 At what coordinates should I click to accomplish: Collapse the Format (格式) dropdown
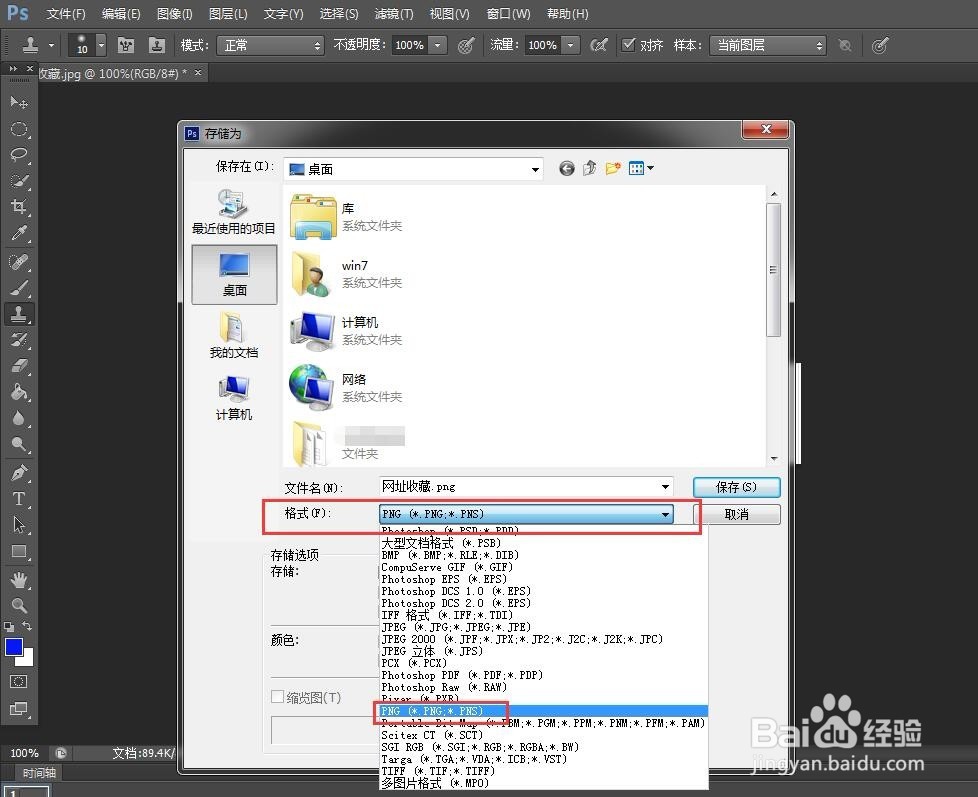(666, 514)
